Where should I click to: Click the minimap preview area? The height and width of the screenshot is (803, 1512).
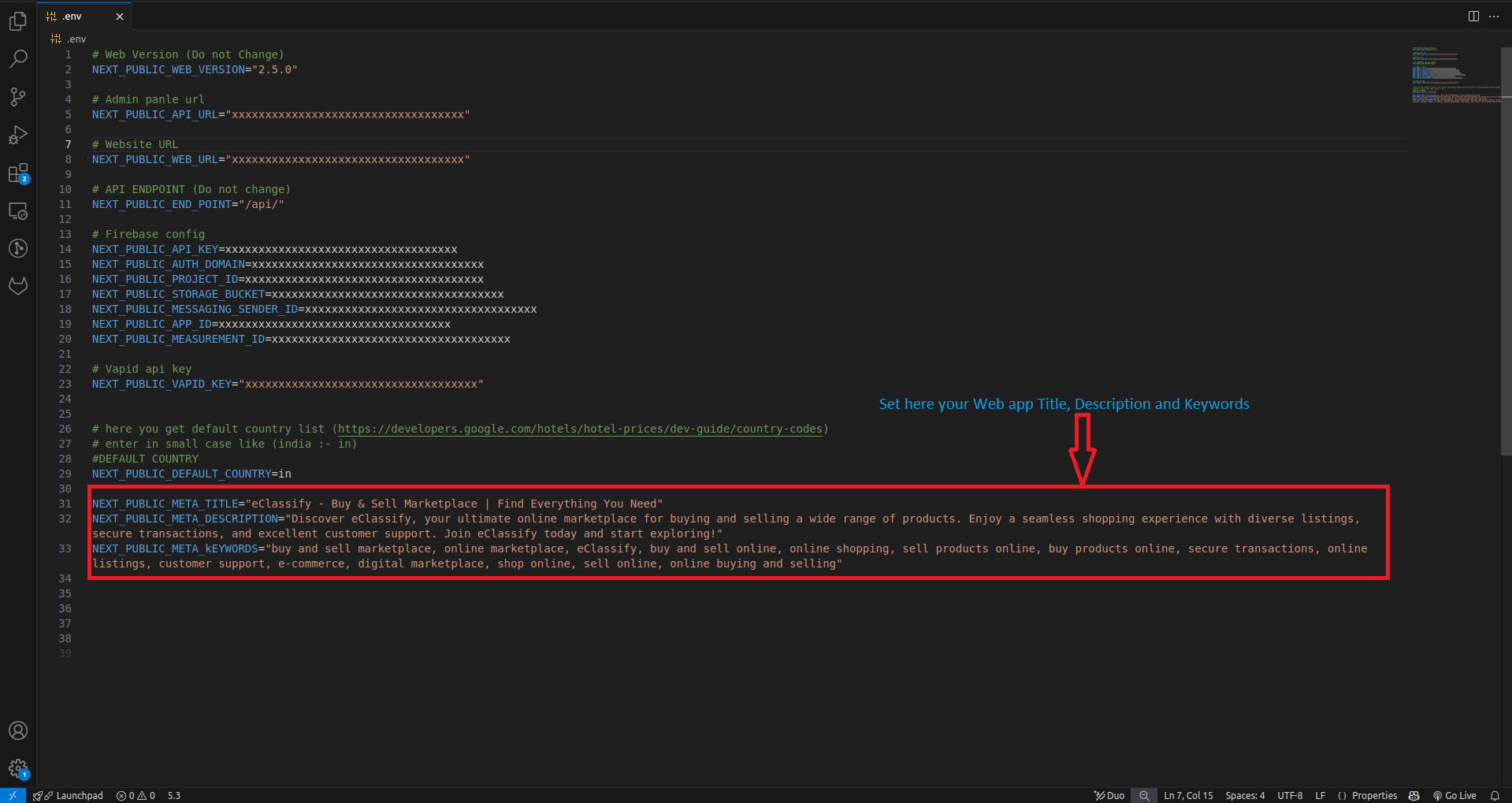1454,75
